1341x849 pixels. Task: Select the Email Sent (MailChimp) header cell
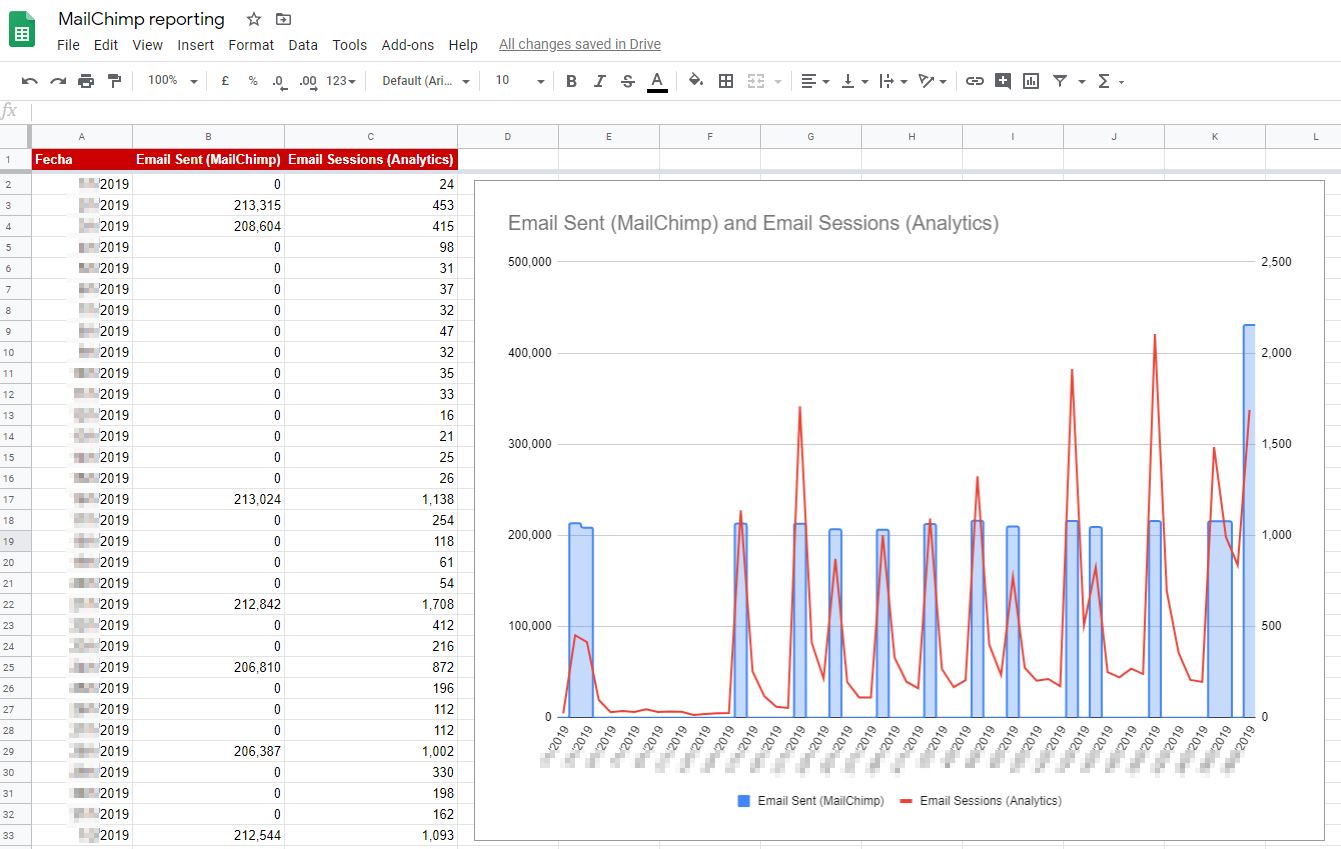[208, 159]
